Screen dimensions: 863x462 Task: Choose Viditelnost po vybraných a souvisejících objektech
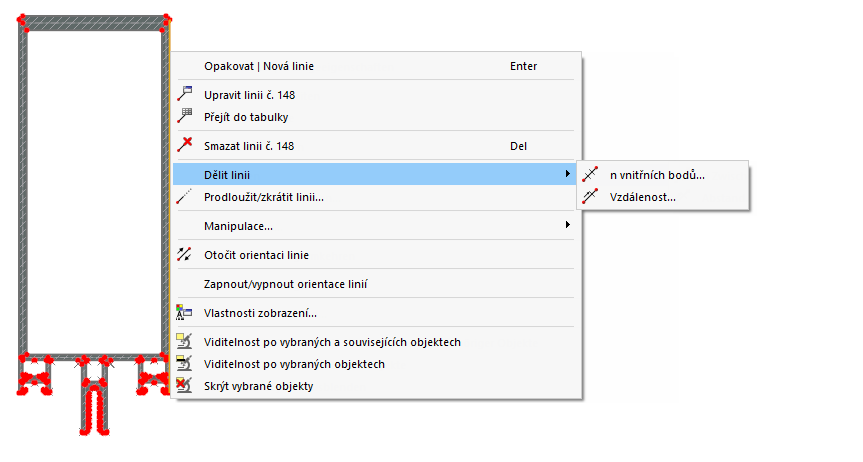click(332, 342)
